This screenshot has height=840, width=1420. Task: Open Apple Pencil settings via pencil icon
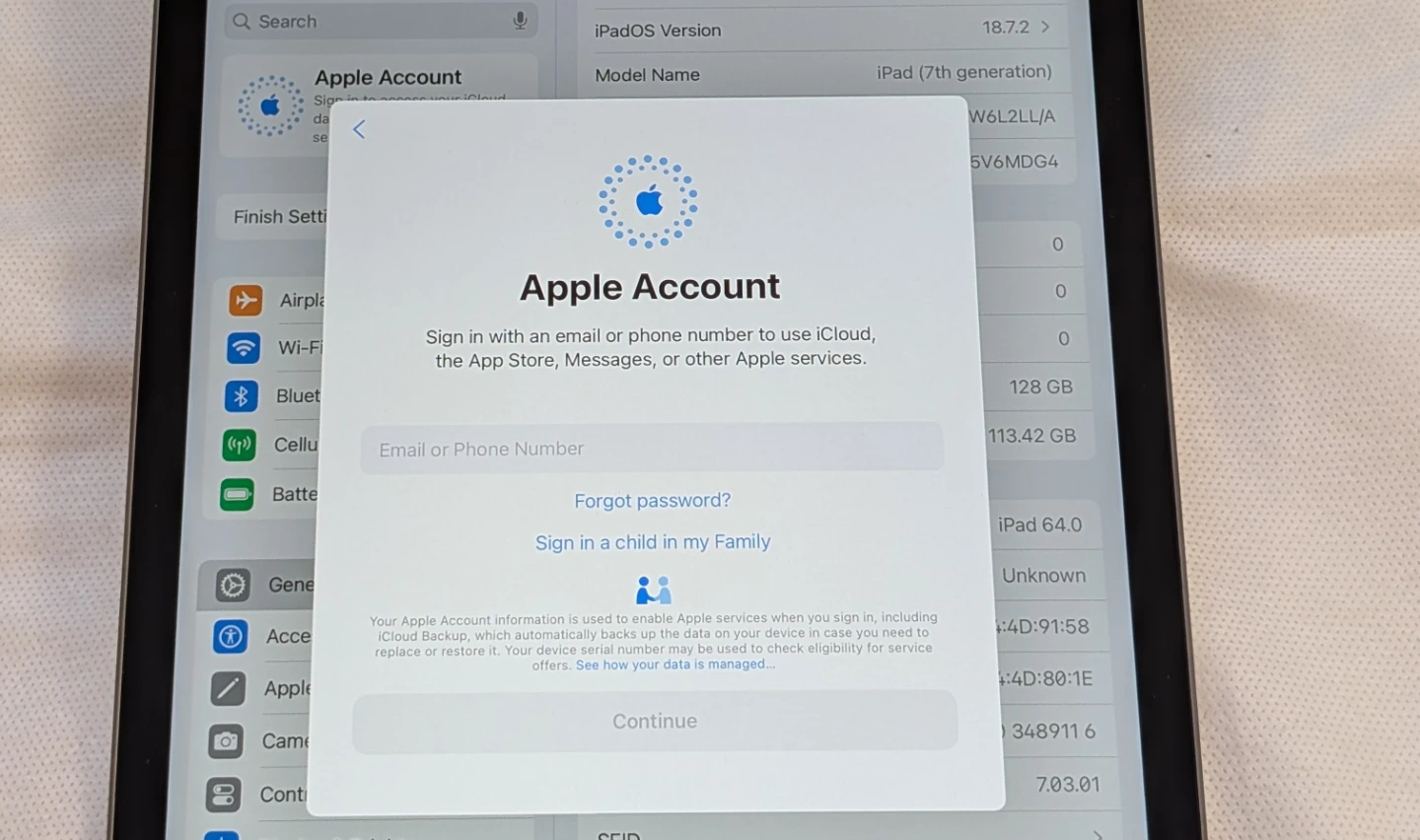click(228, 688)
